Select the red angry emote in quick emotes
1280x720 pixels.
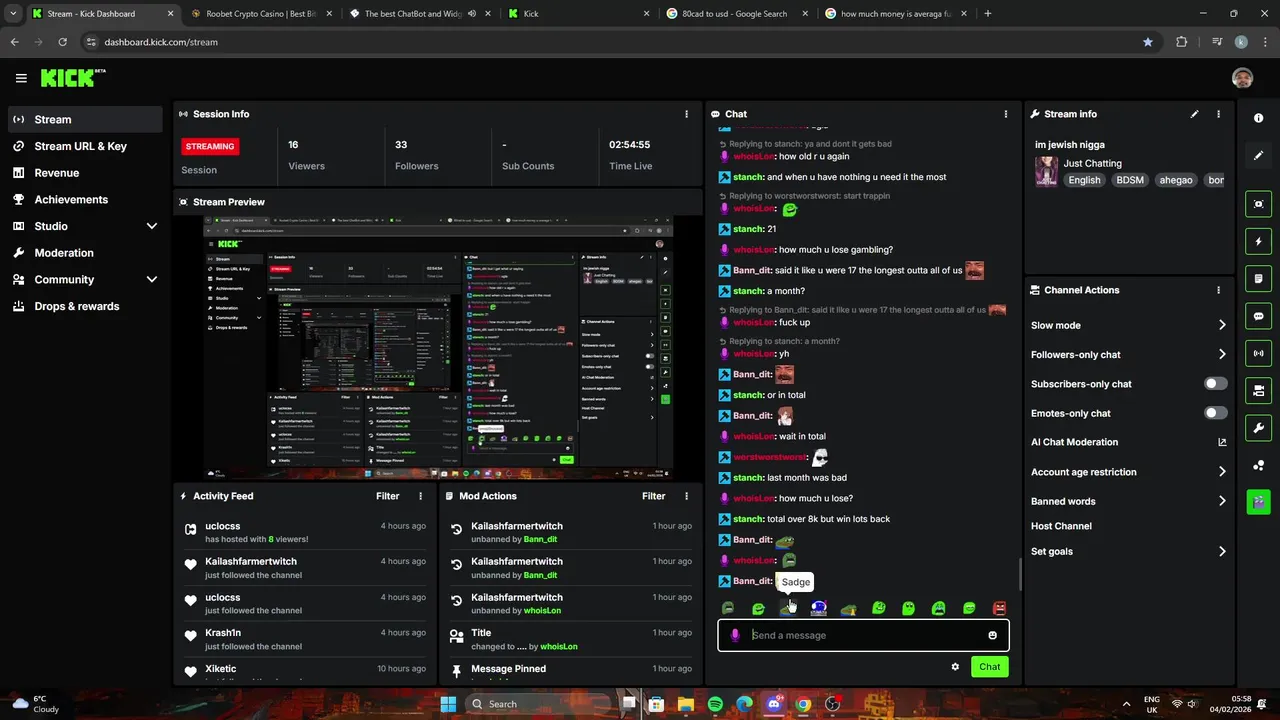coord(999,608)
